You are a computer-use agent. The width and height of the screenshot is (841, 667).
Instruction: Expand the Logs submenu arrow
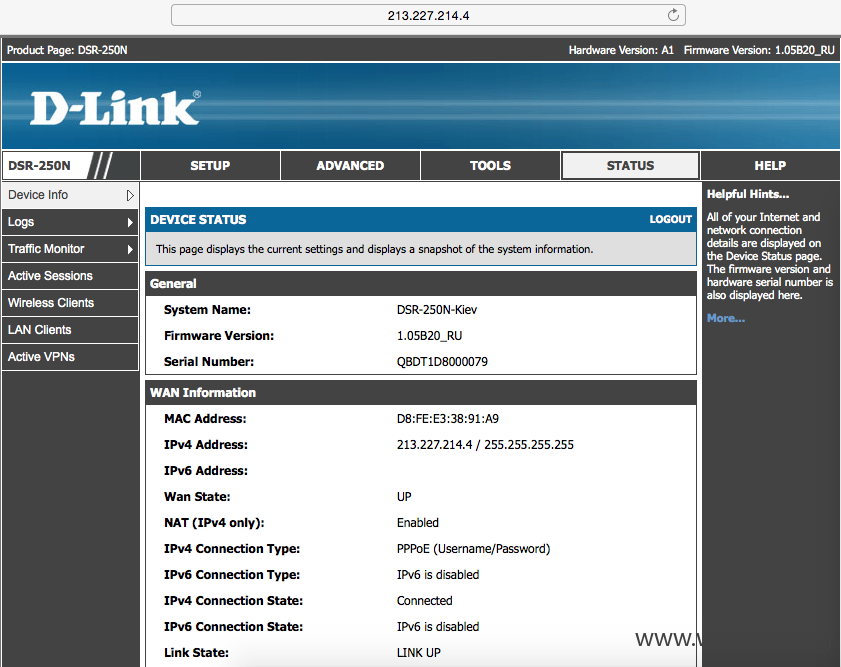click(130, 222)
